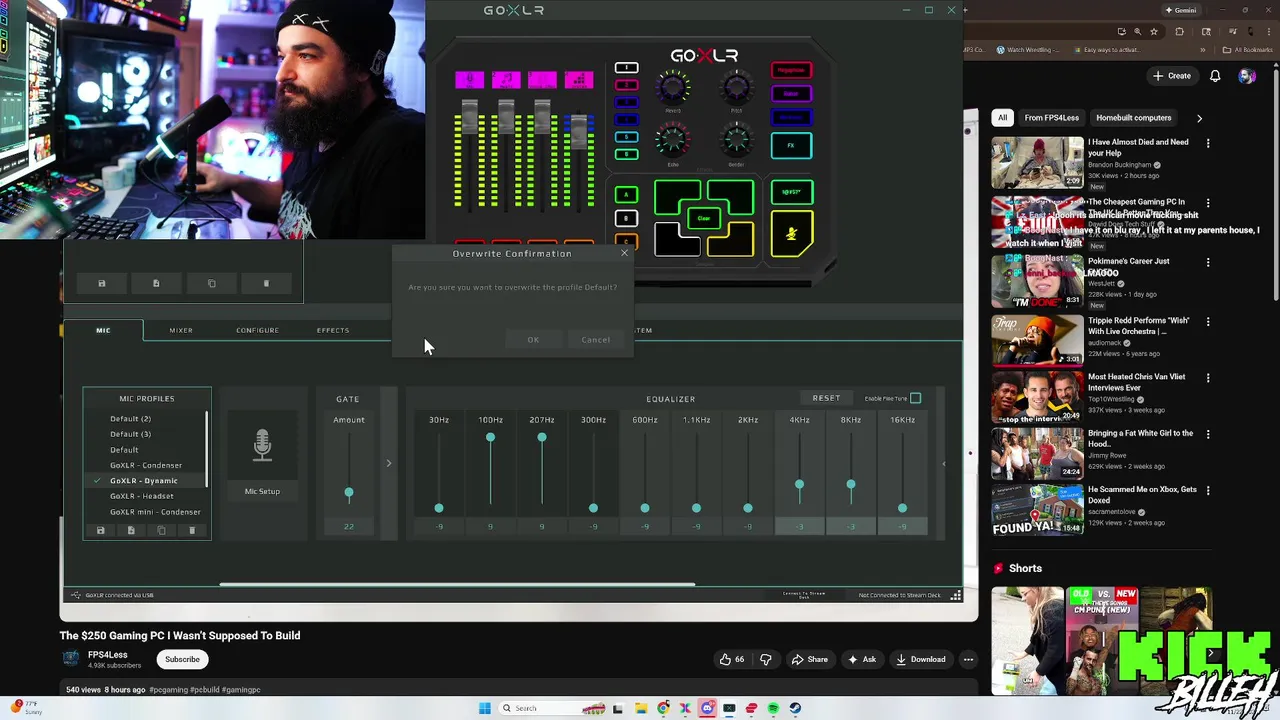Screen dimensions: 1280x720
Task: Switch to the MIXER tab
Action: click(181, 330)
